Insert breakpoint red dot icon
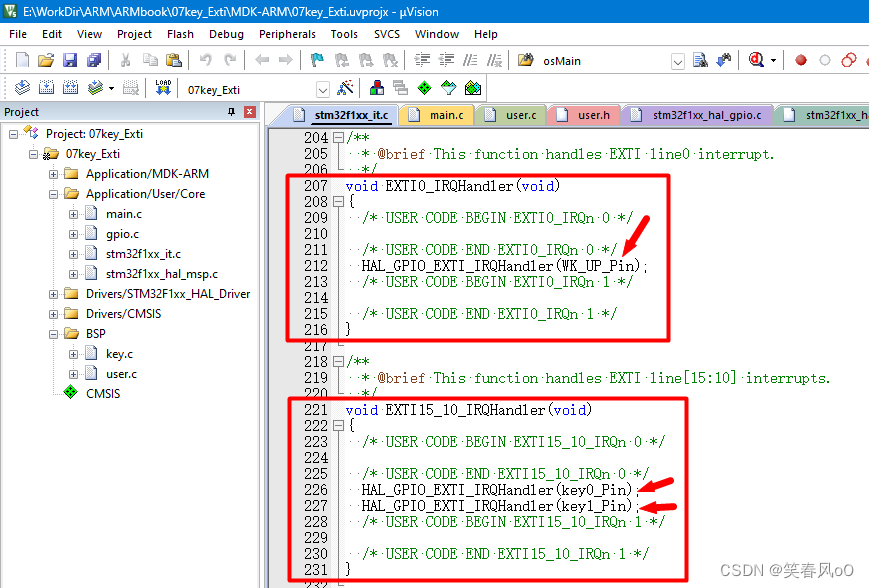The image size is (869, 588). tap(800, 60)
